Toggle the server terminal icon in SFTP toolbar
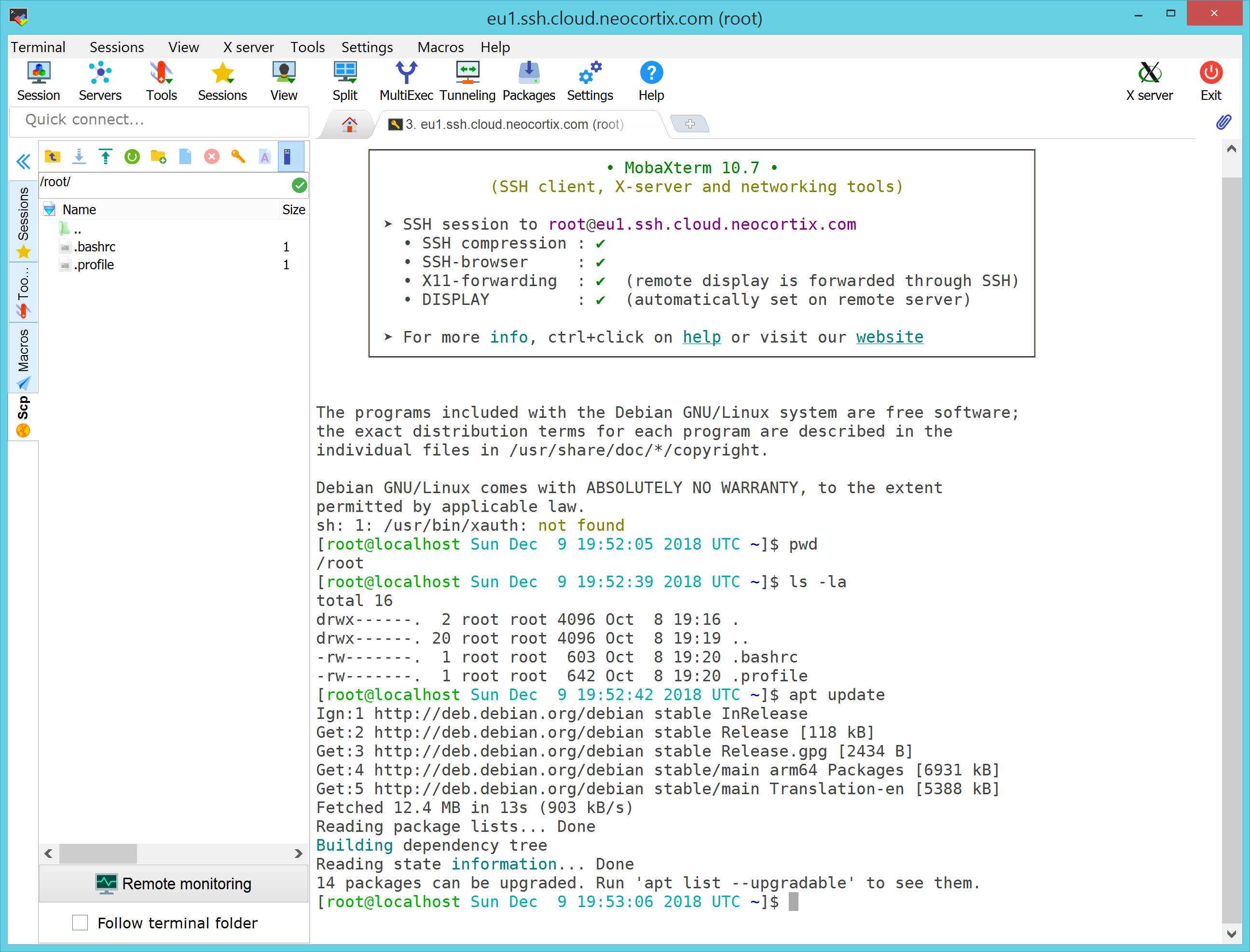Viewport: 1250px width, 952px height. 291,156
